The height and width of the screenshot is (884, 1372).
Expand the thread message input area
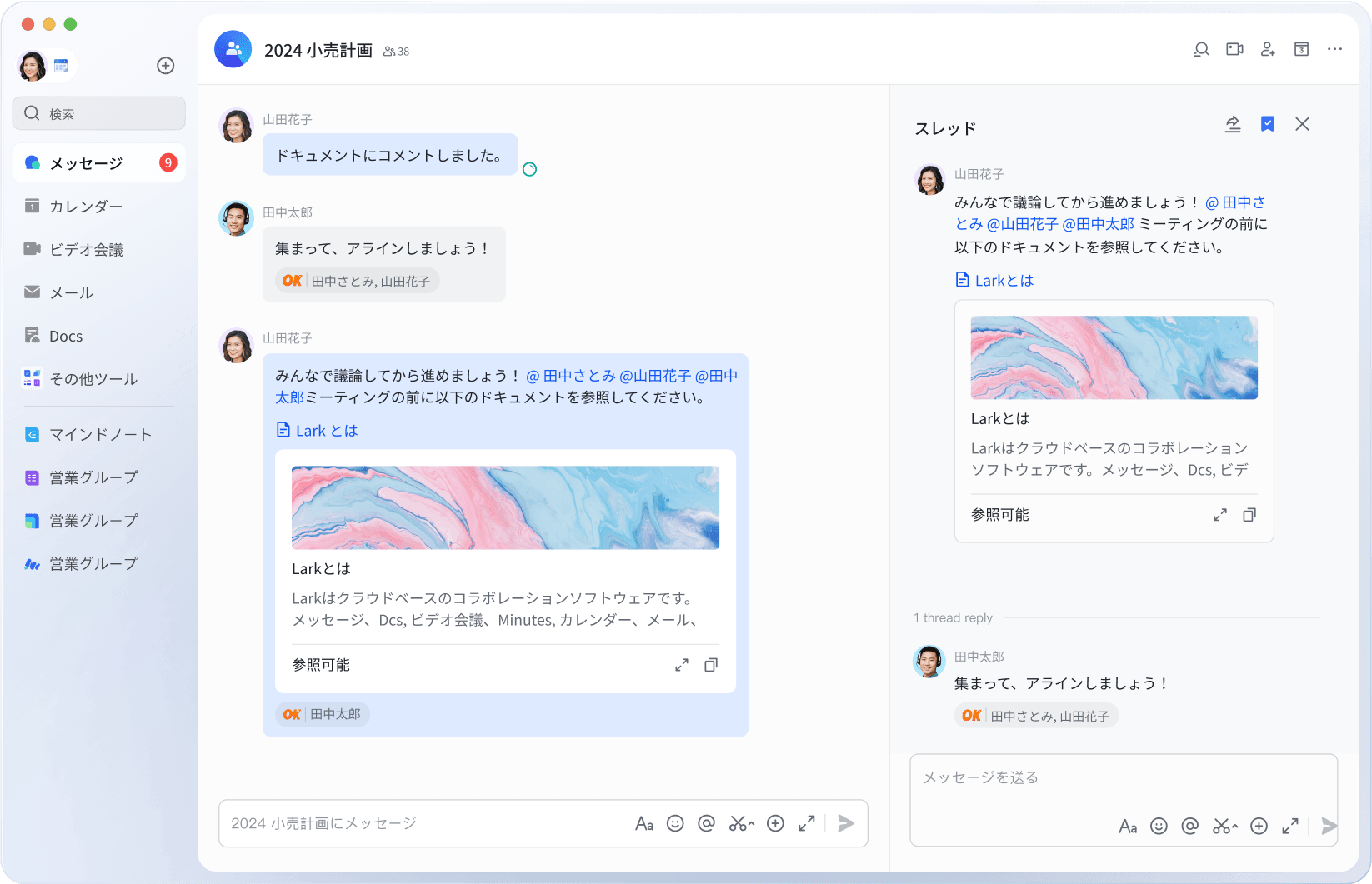1290,826
